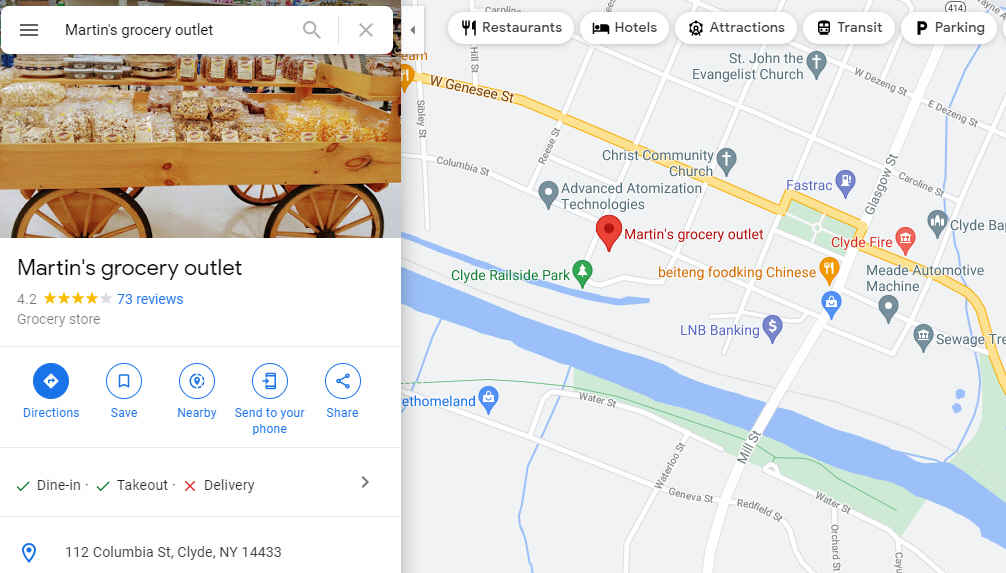
Task: Click the Share icon
Action: click(x=343, y=381)
